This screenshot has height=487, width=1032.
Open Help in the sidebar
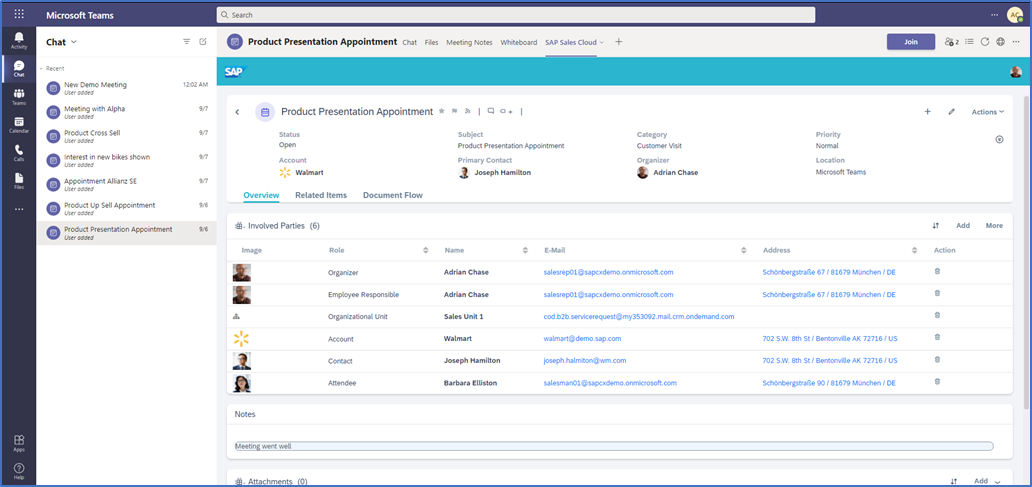coord(19,471)
